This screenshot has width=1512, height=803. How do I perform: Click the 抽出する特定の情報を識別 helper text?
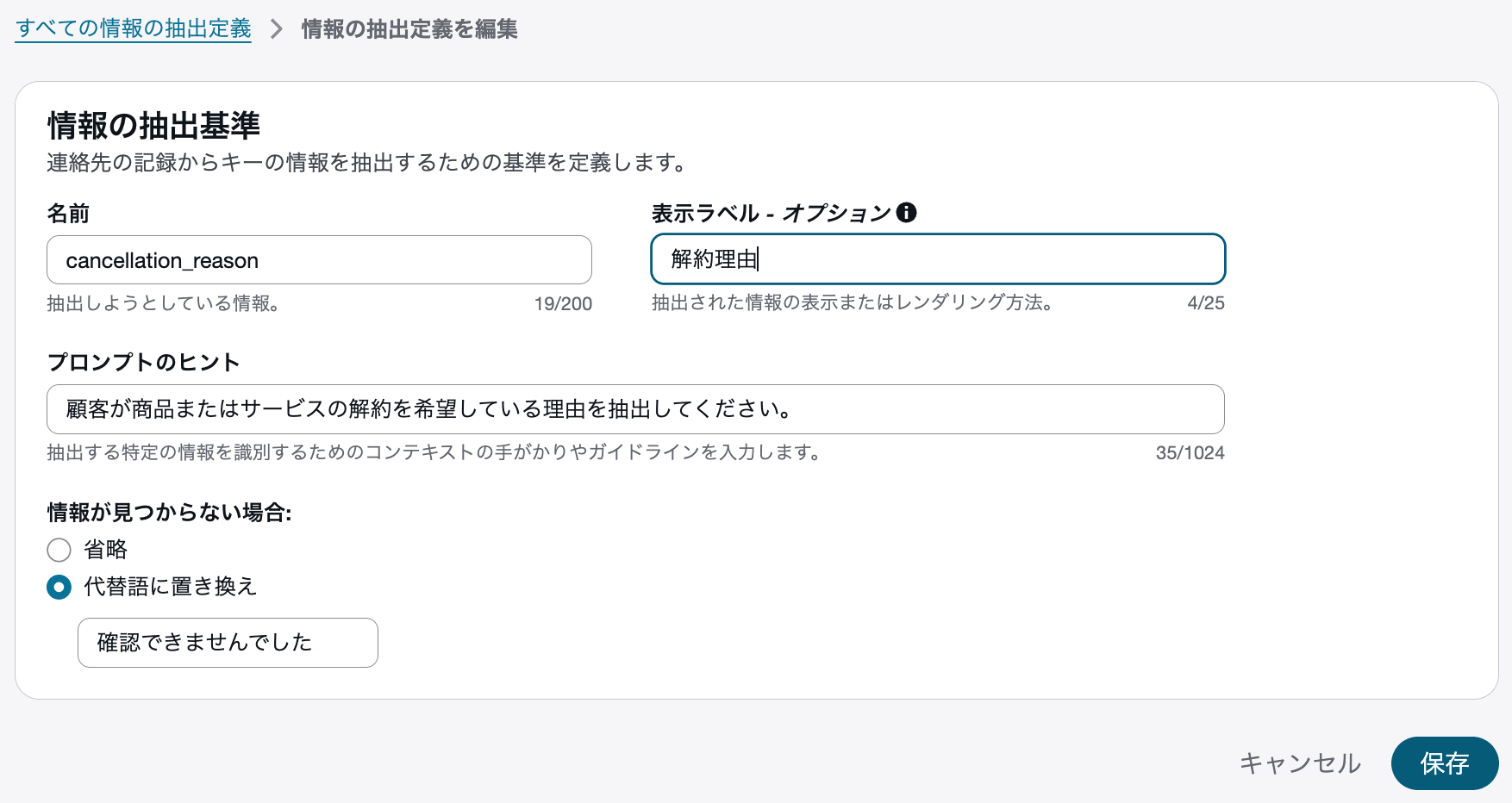pos(434,452)
